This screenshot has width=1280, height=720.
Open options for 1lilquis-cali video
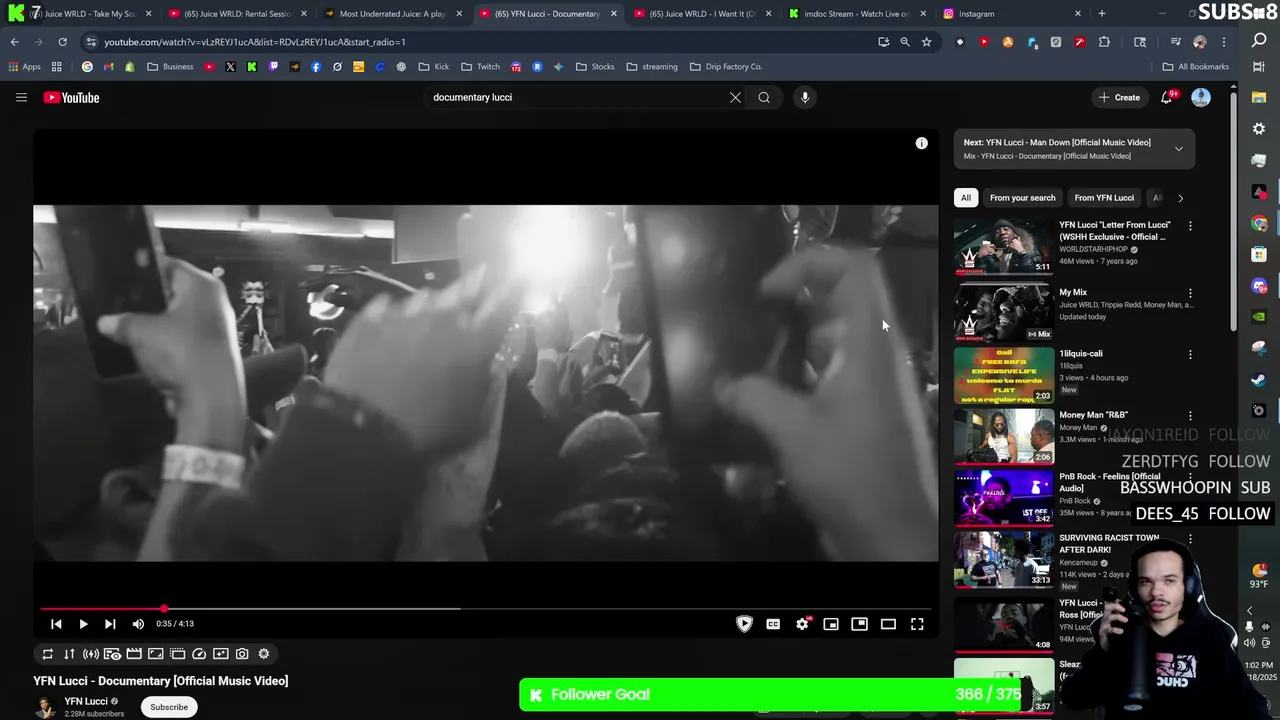(1190, 355)
